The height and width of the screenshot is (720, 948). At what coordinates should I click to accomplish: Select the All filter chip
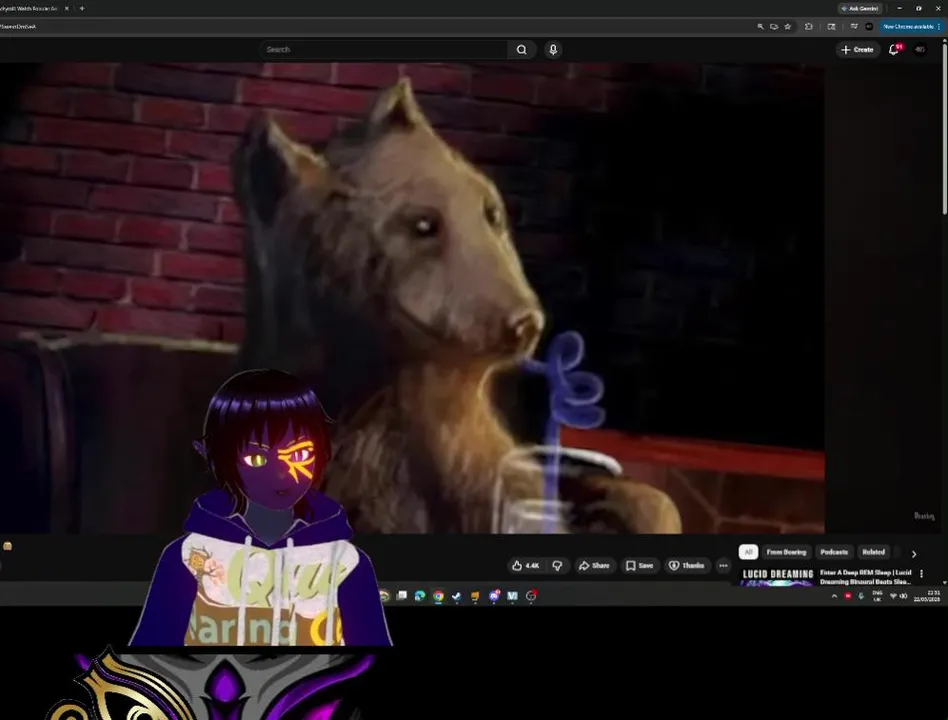(x=748, y=552)
